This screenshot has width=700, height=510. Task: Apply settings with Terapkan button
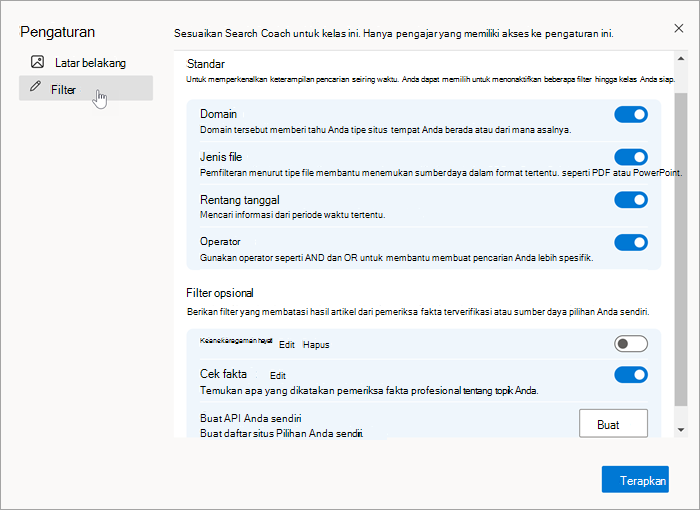pos(635,480)
